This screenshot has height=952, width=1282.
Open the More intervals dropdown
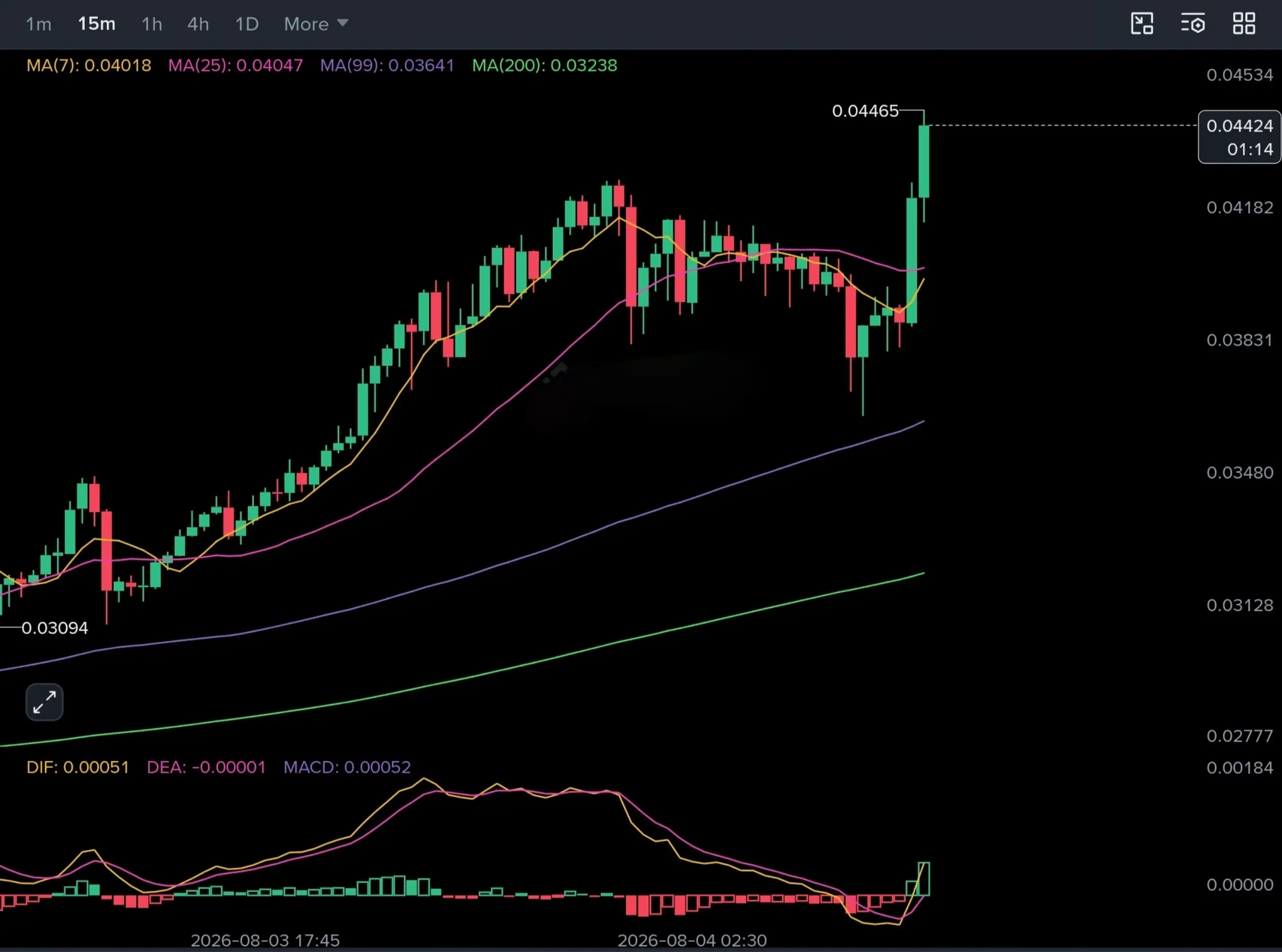316,24
